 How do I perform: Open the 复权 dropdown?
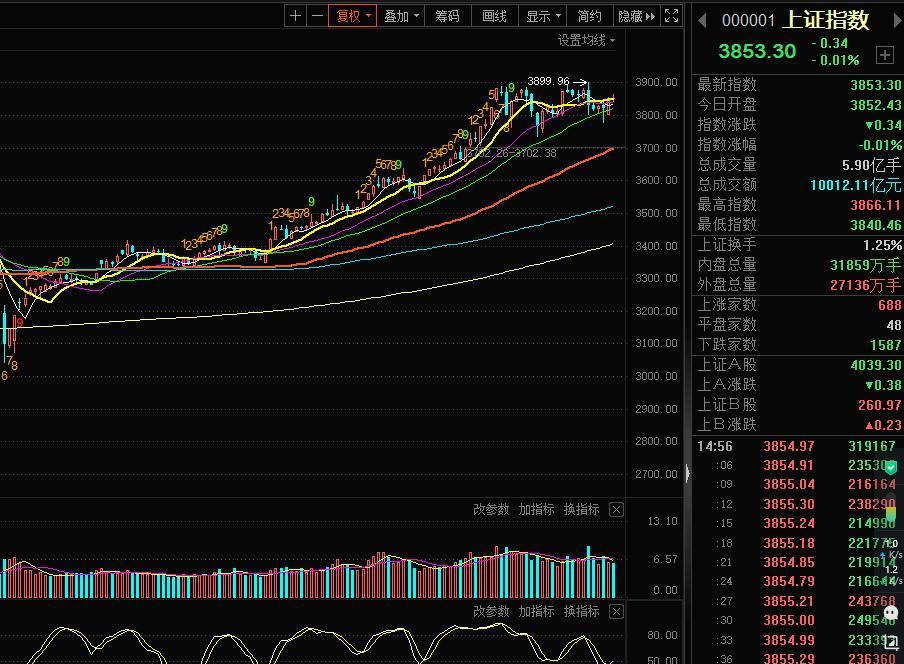tap(352, 16)
